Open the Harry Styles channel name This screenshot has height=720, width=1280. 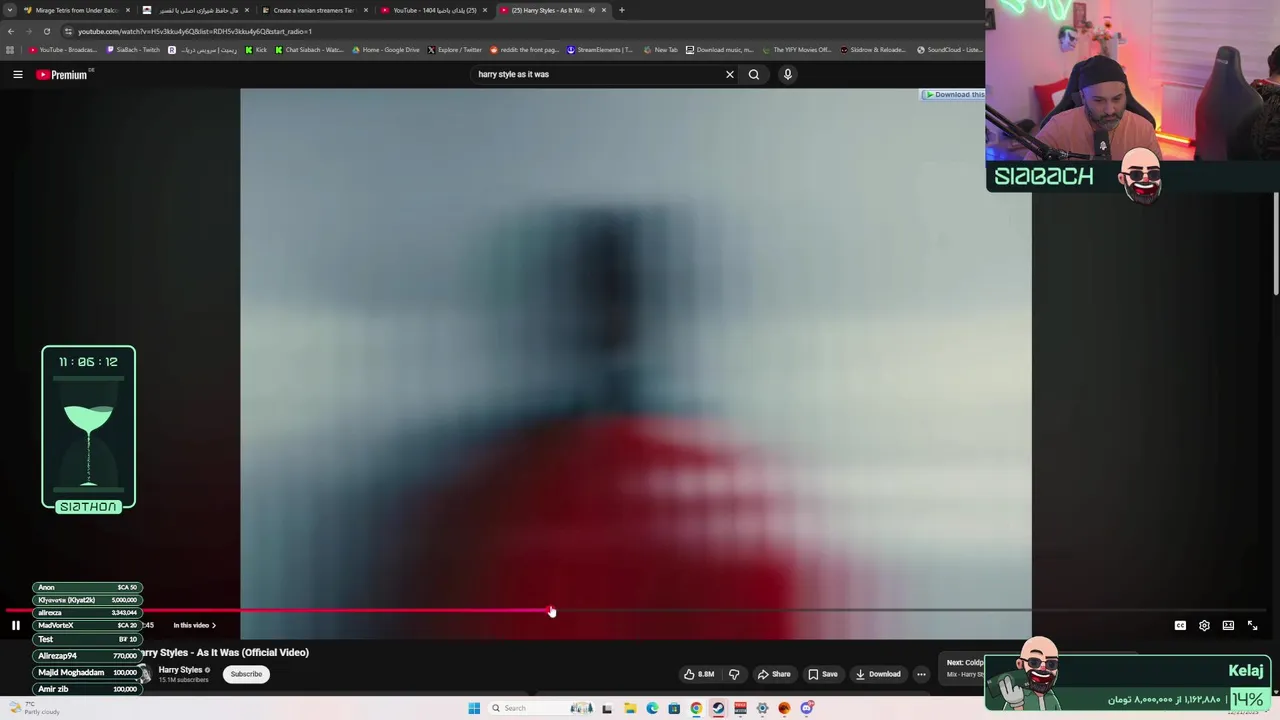(x=180, y=670)
